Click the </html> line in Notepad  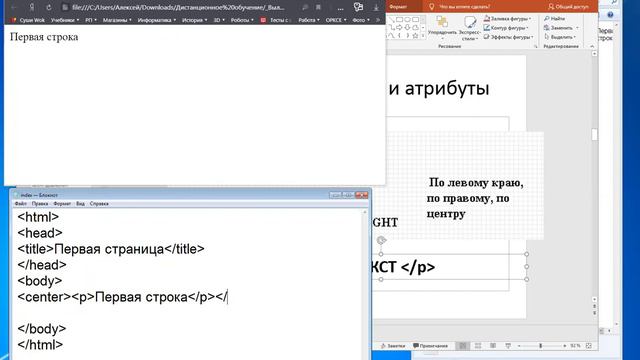(x=40, y=344)
